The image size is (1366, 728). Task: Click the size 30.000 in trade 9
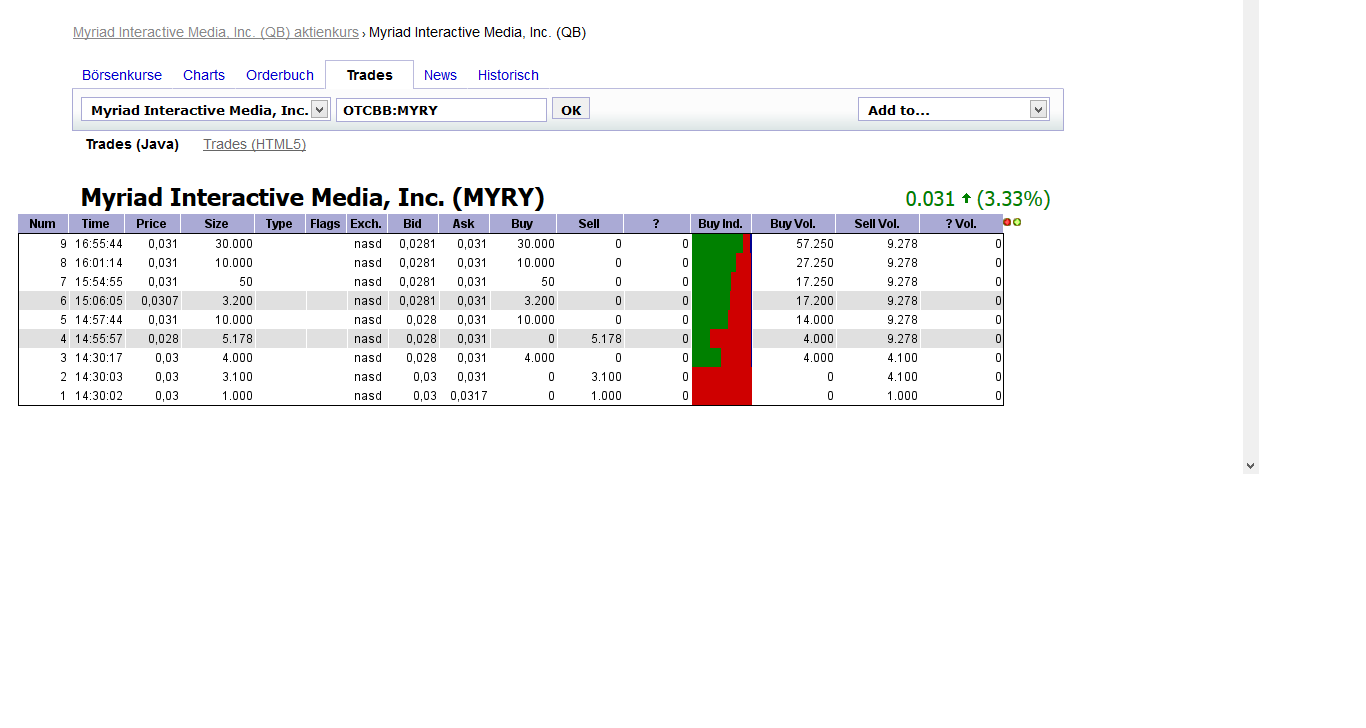(233, 244)
